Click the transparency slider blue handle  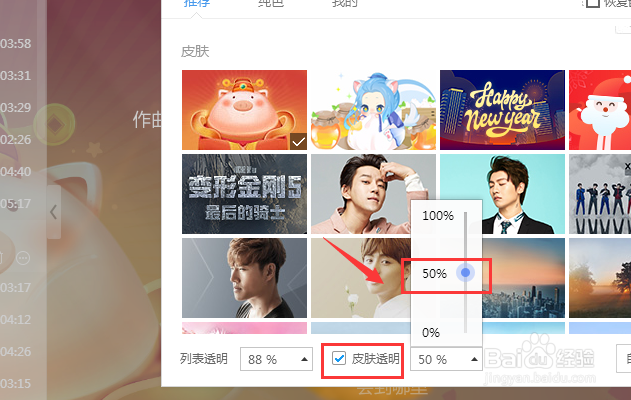click(x=466, y=273)
